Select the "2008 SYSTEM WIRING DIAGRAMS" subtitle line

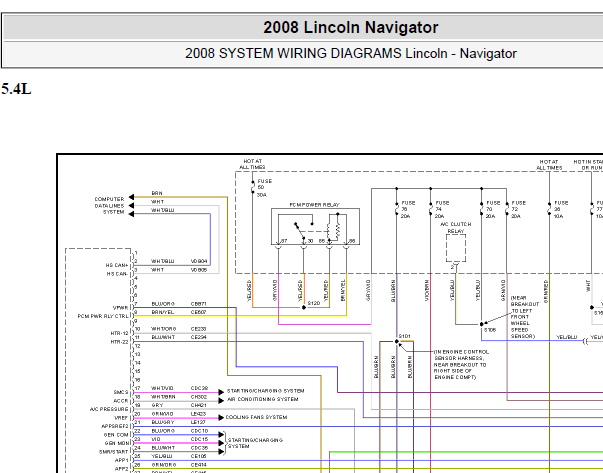pos(351,53)
